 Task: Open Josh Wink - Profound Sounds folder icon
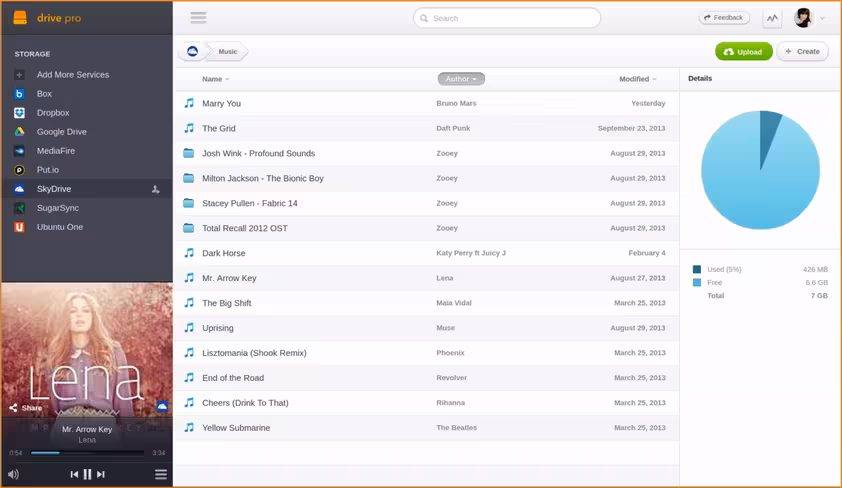(188, 153)
